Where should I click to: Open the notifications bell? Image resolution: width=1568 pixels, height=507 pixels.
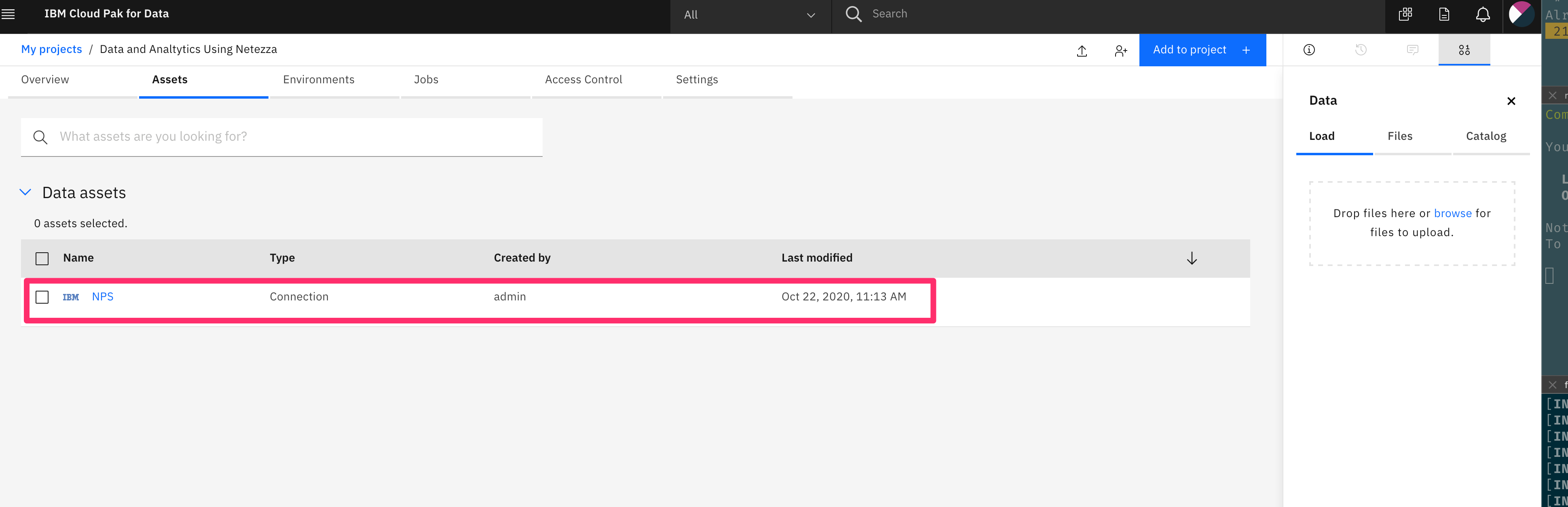pos(1483,15)
